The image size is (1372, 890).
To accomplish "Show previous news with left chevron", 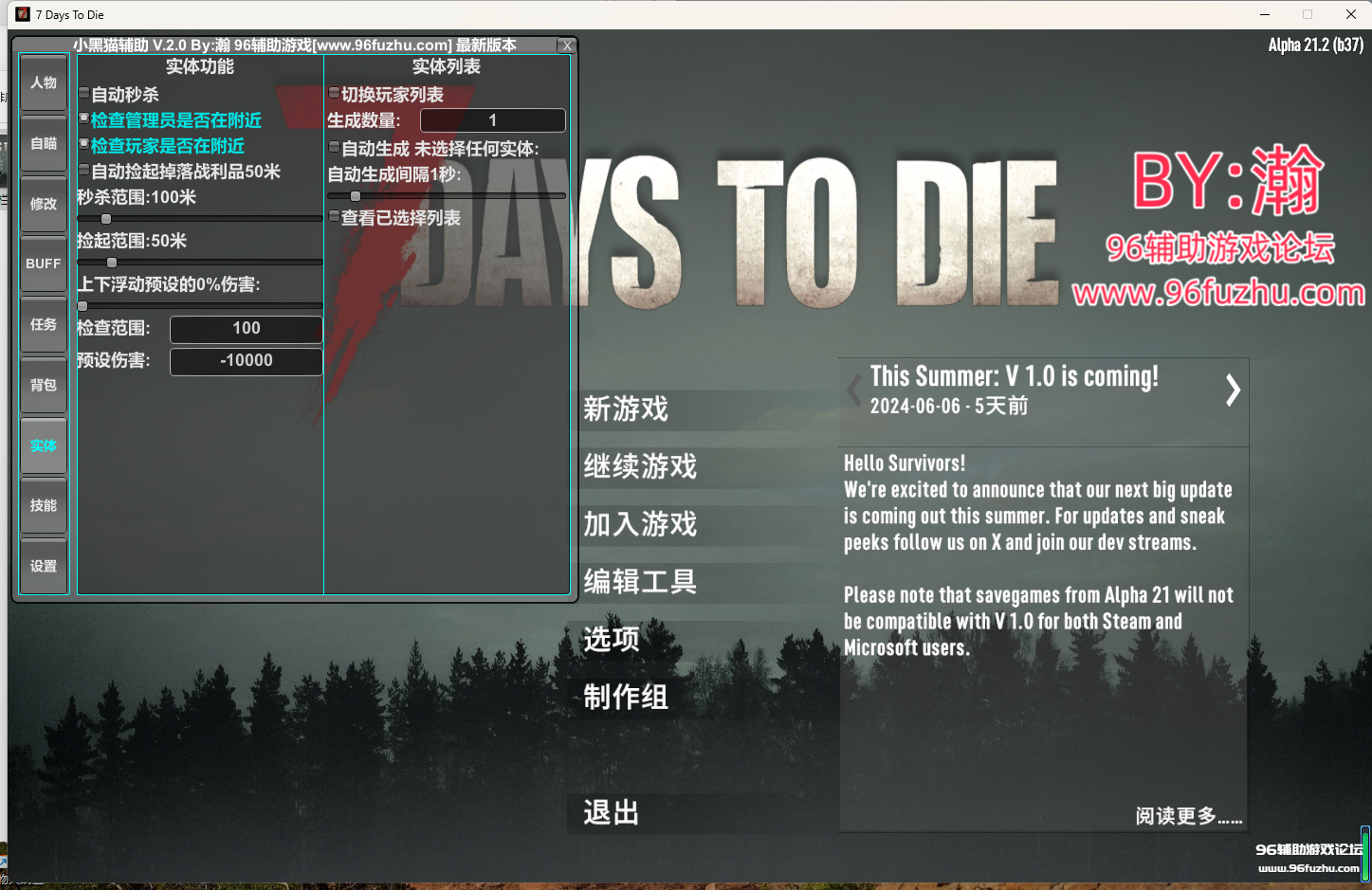I will coord(854,391).
